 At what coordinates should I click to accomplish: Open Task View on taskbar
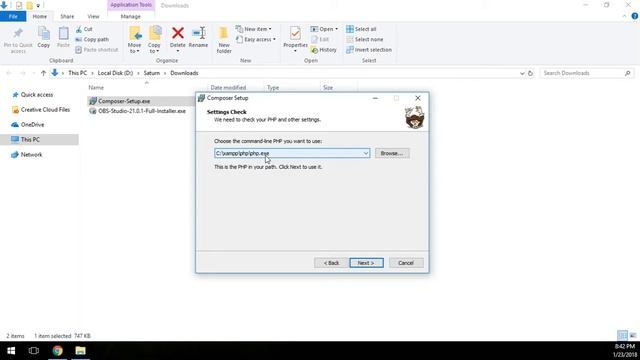(x=34, y=351)
